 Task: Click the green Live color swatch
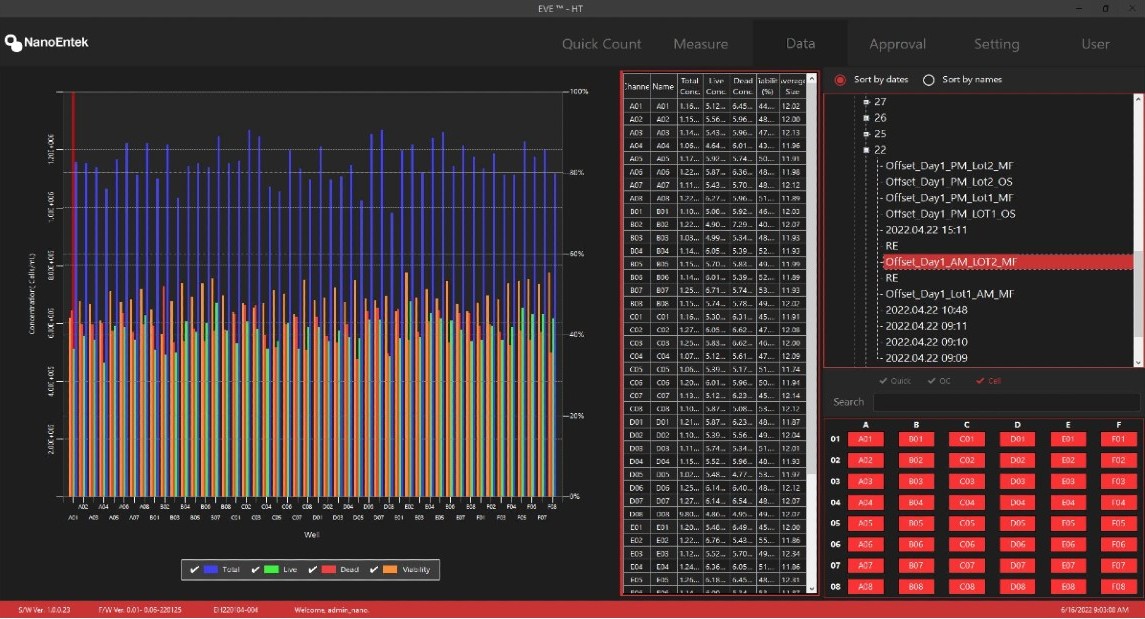click(272, 569)
